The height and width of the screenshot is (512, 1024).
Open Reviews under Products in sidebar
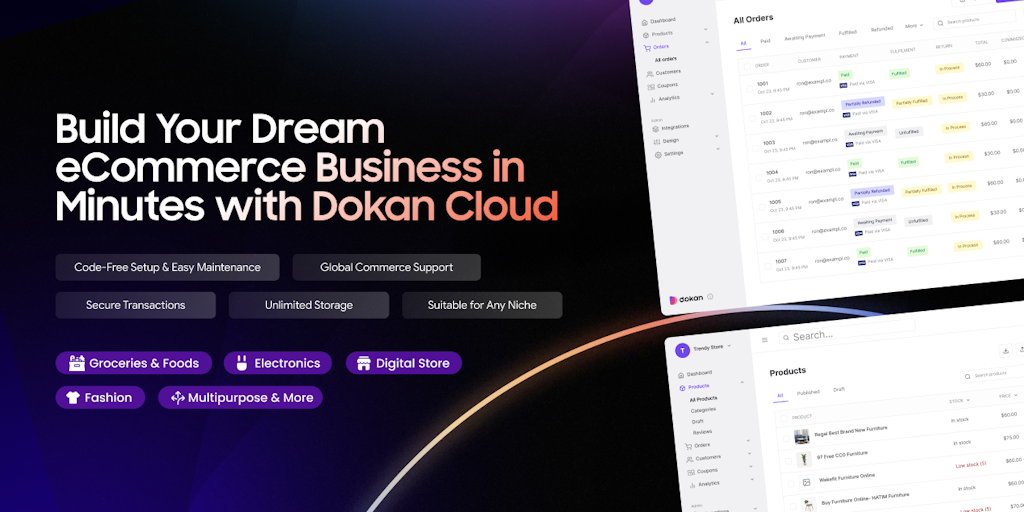click(702, 432)
